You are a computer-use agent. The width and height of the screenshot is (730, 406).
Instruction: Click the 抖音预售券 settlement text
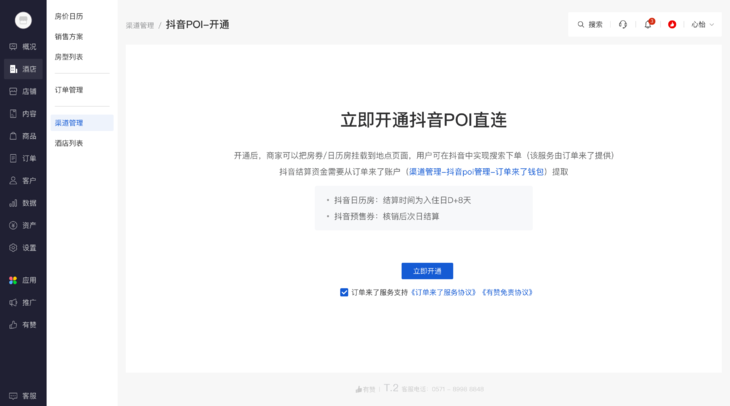386,217
